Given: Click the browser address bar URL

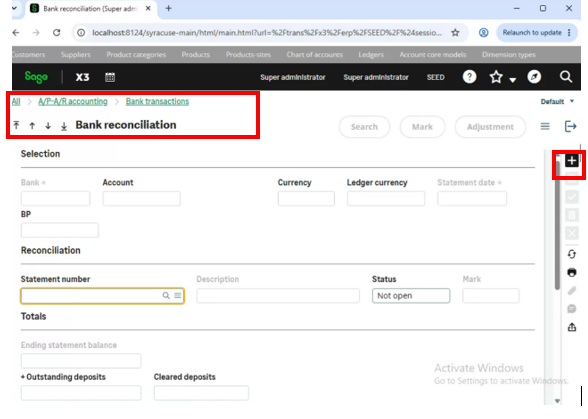Looking at the screenshot, I should click(x=267, y=33).
